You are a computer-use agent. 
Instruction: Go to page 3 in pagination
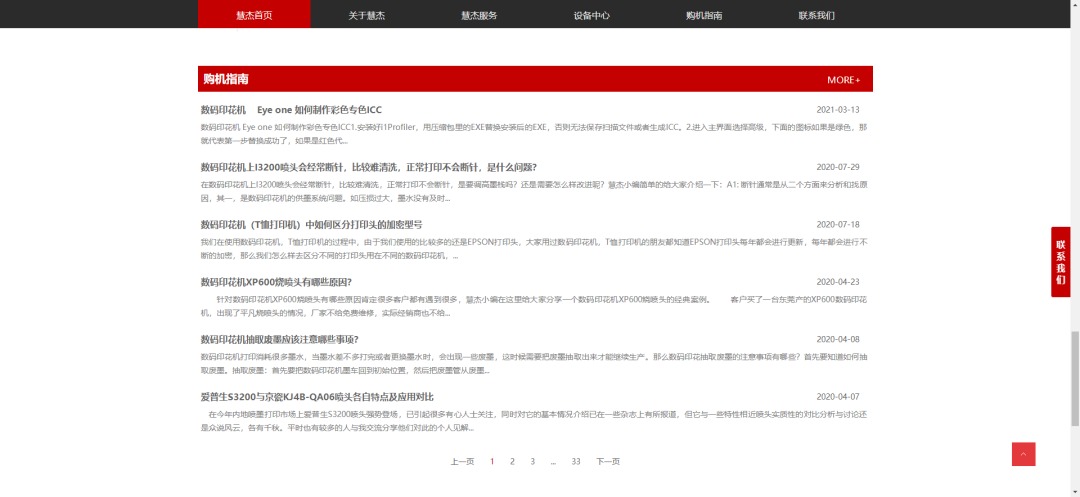(x=532, y=462)
